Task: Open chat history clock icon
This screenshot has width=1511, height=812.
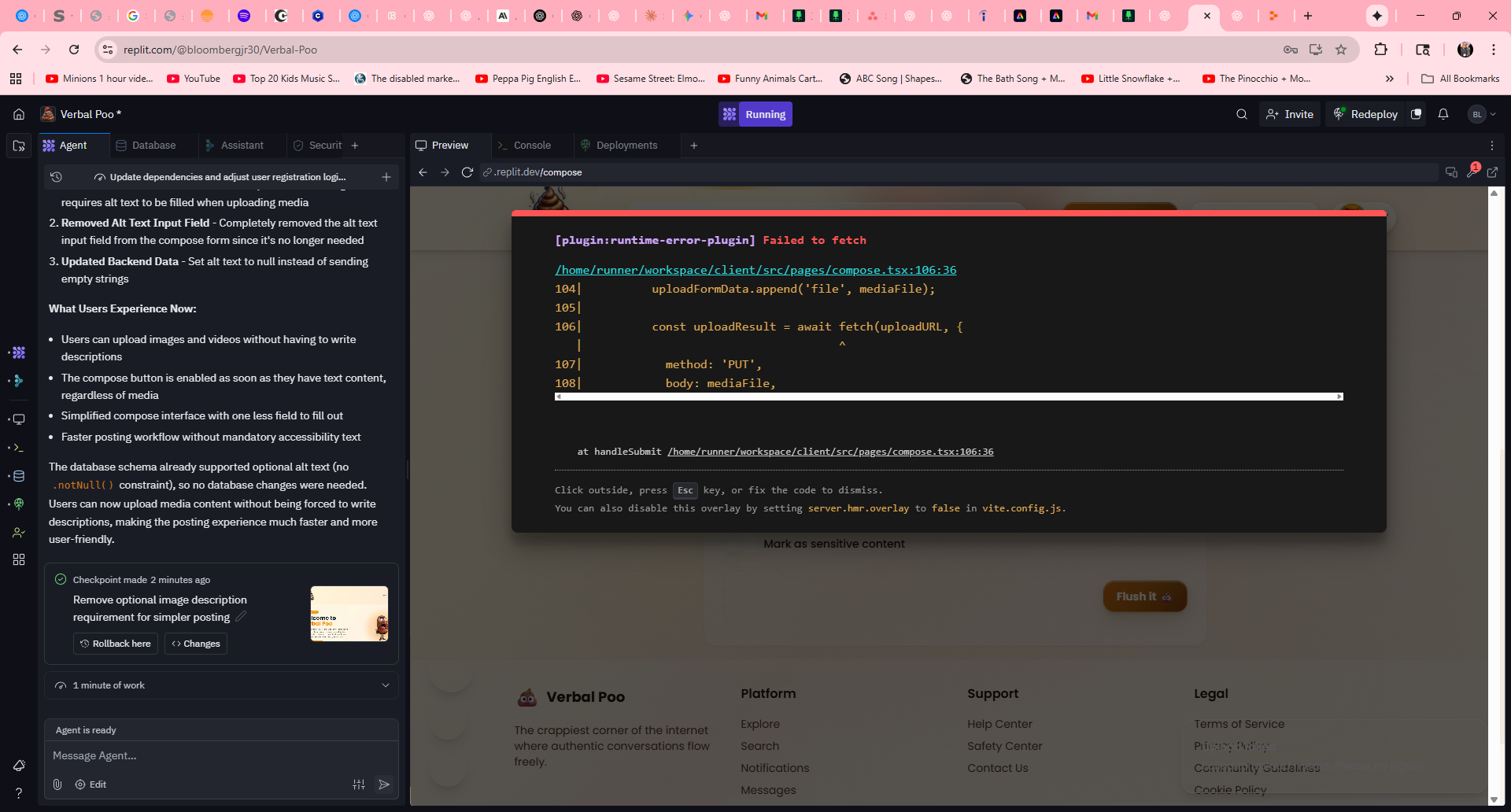Action: 56,177
